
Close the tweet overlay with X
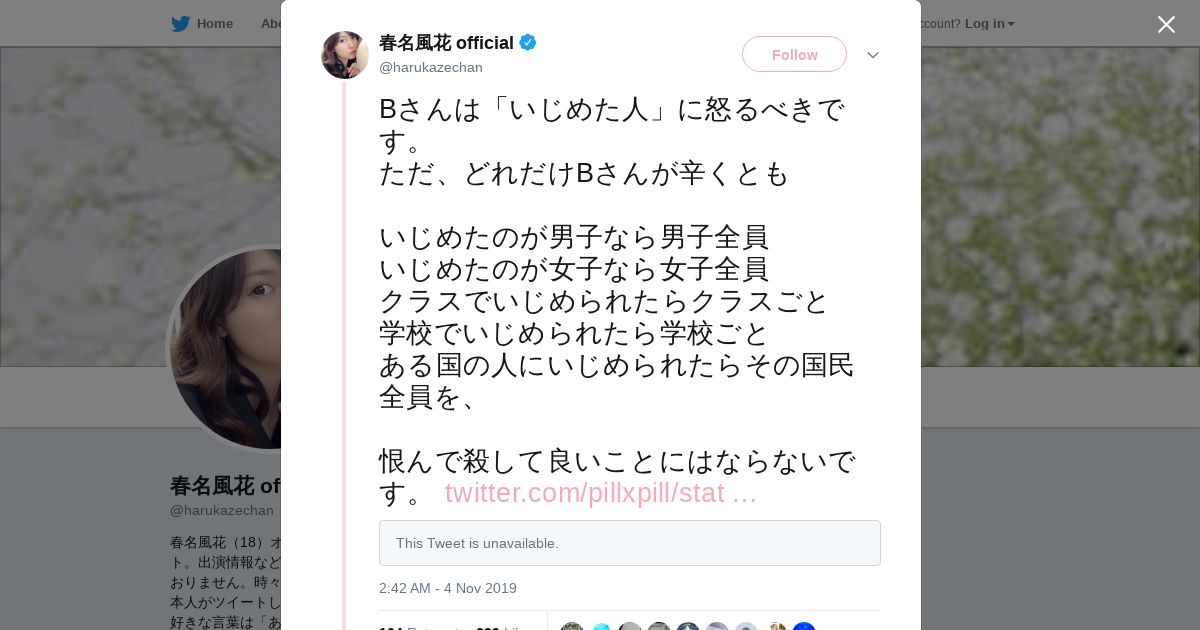coord(1166,25)
